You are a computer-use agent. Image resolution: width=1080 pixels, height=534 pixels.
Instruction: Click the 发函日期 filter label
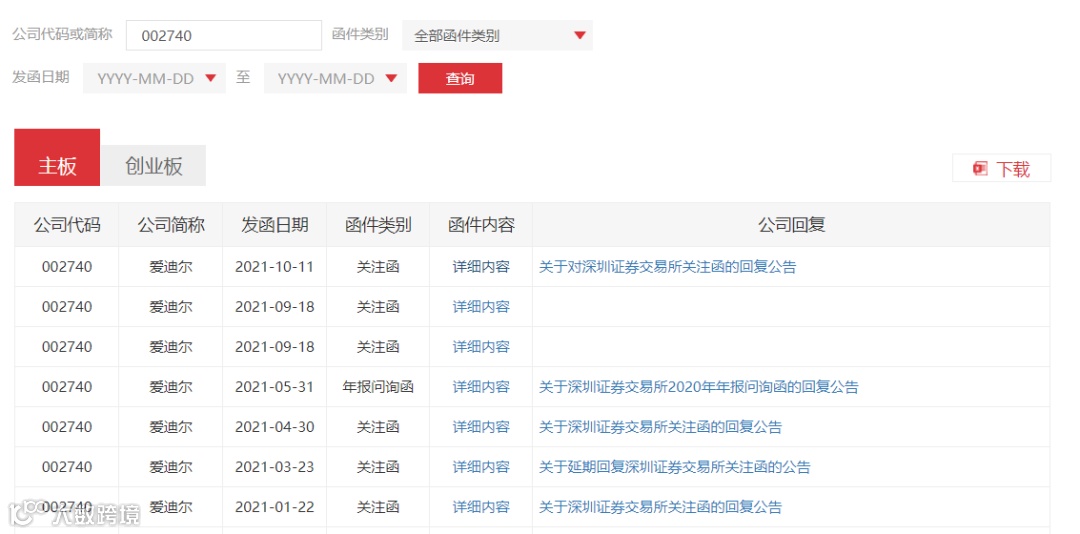click(x=41, y=76)
